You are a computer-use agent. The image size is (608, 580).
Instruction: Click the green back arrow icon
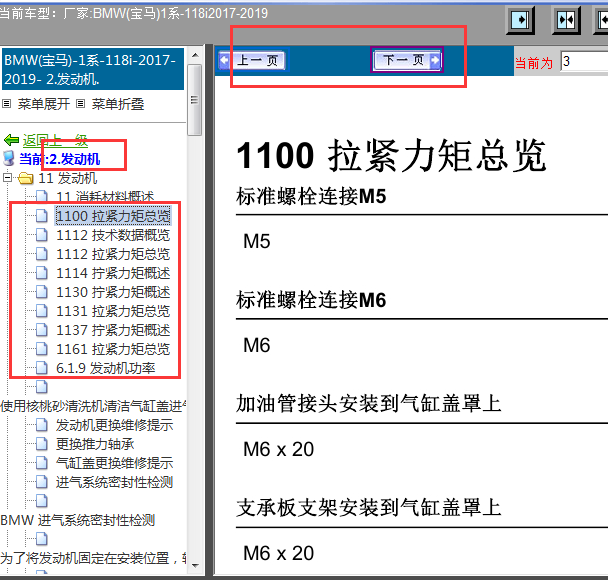[12, 140]
